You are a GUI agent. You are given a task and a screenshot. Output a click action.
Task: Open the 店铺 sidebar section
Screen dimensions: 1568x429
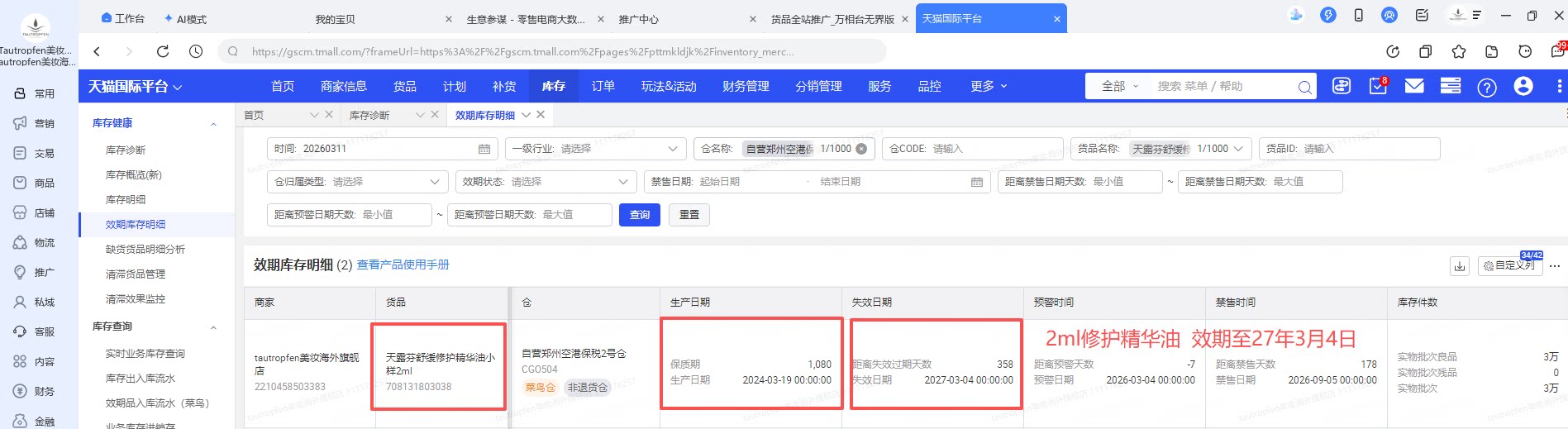point(34,212)
